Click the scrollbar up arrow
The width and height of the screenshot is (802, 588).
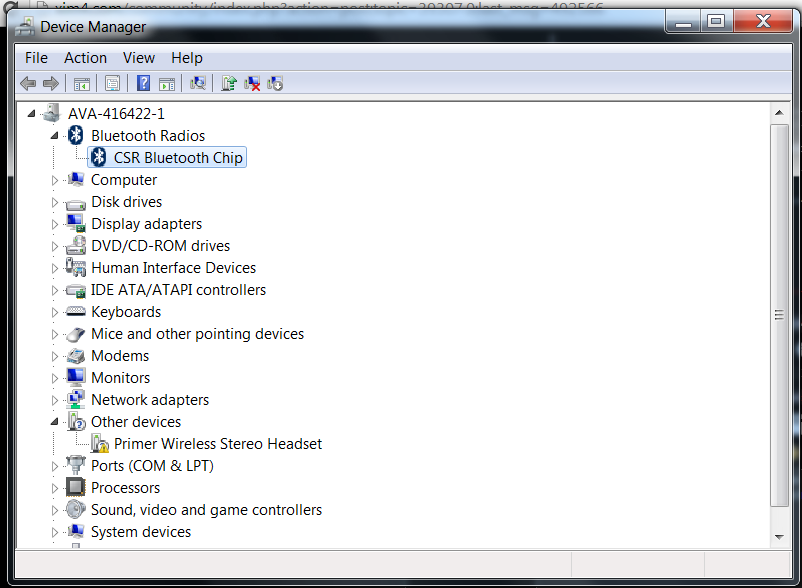point(779,112)
